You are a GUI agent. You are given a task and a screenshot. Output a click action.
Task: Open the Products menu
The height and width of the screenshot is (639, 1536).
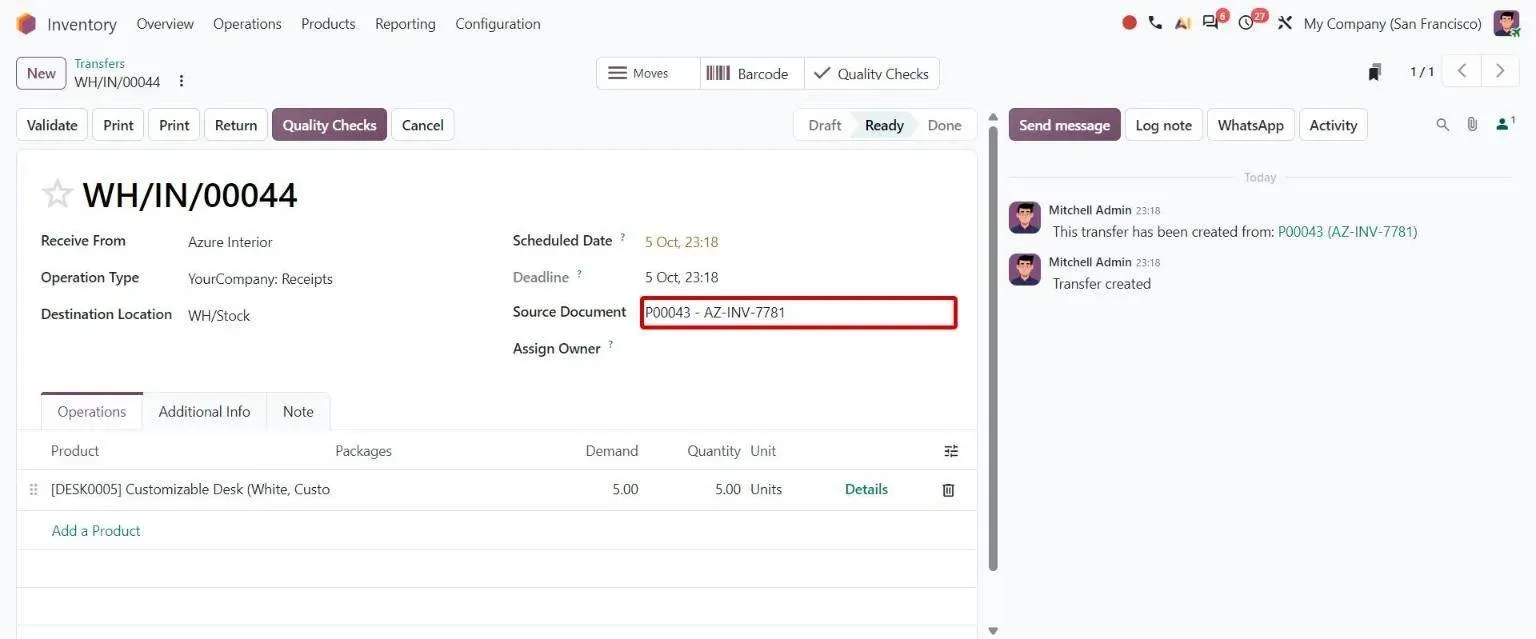point(328,24)
